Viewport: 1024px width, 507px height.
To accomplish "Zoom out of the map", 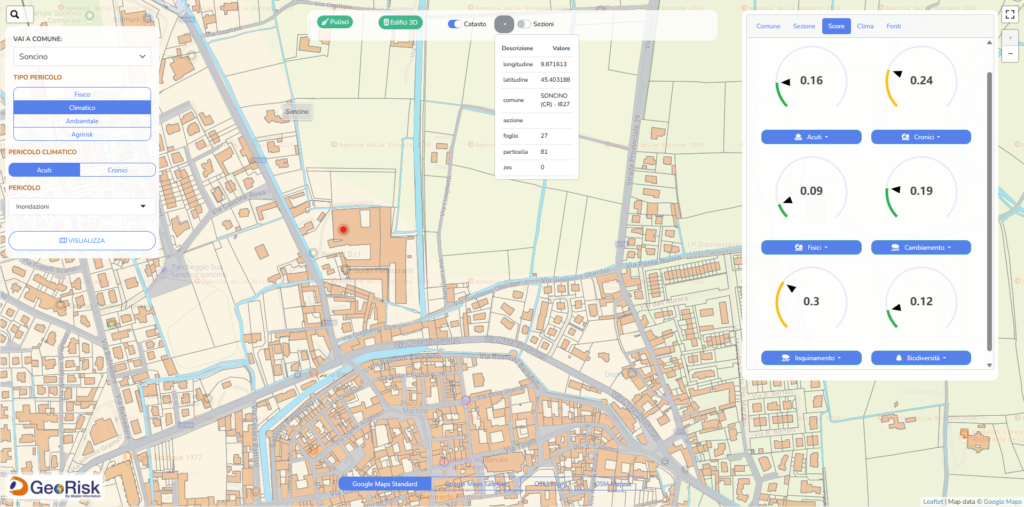I will [x=1009, y=52].
